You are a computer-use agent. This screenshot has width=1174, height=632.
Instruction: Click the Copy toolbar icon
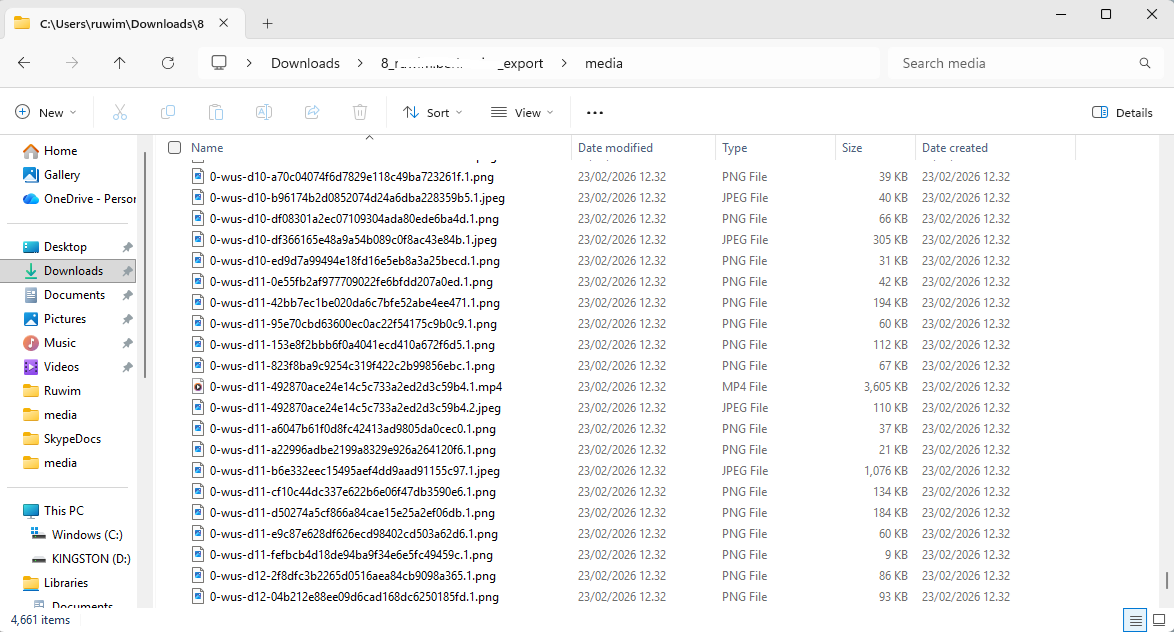(x=168, y=112)
